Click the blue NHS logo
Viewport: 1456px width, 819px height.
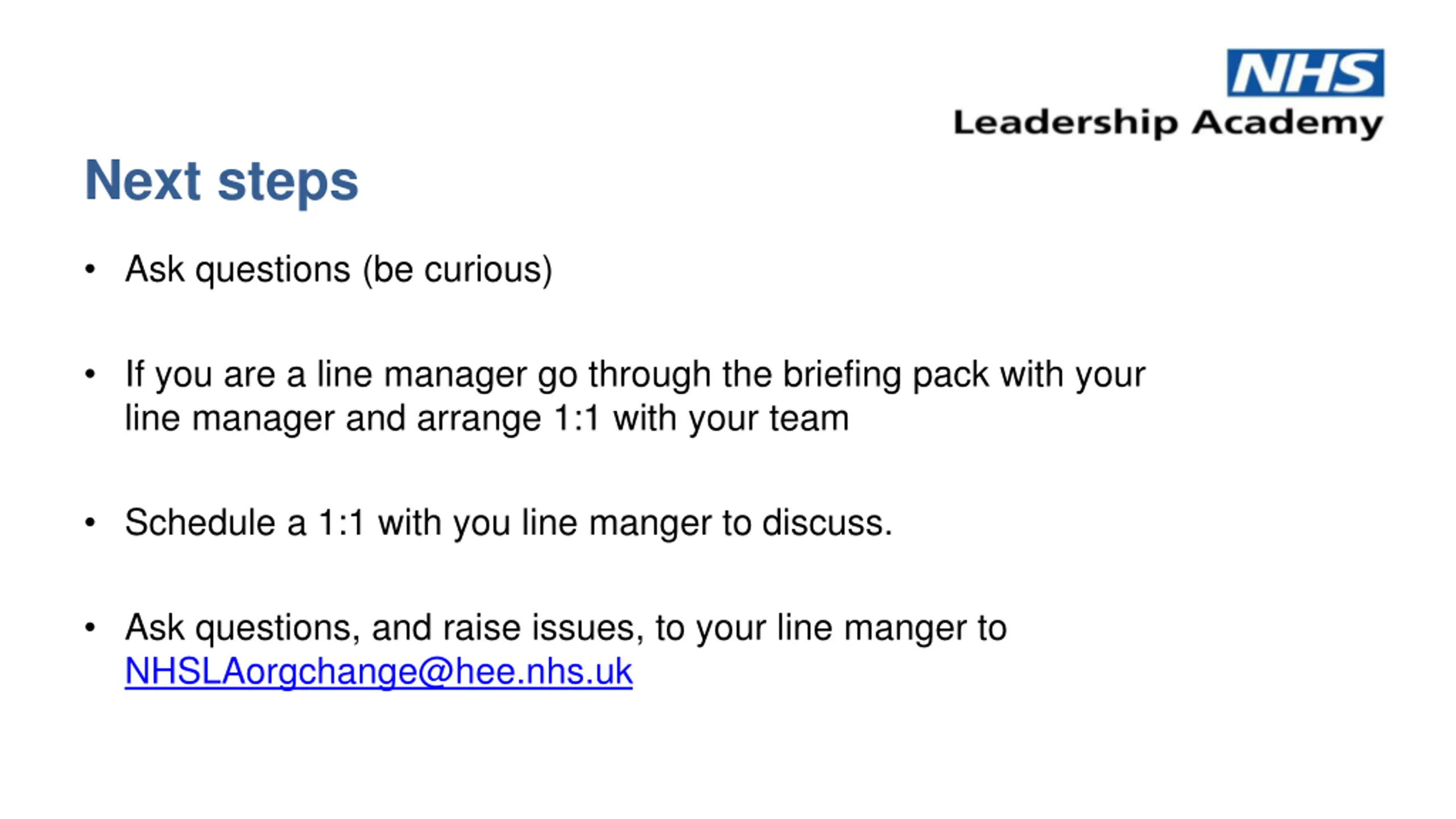(1305, 73)
